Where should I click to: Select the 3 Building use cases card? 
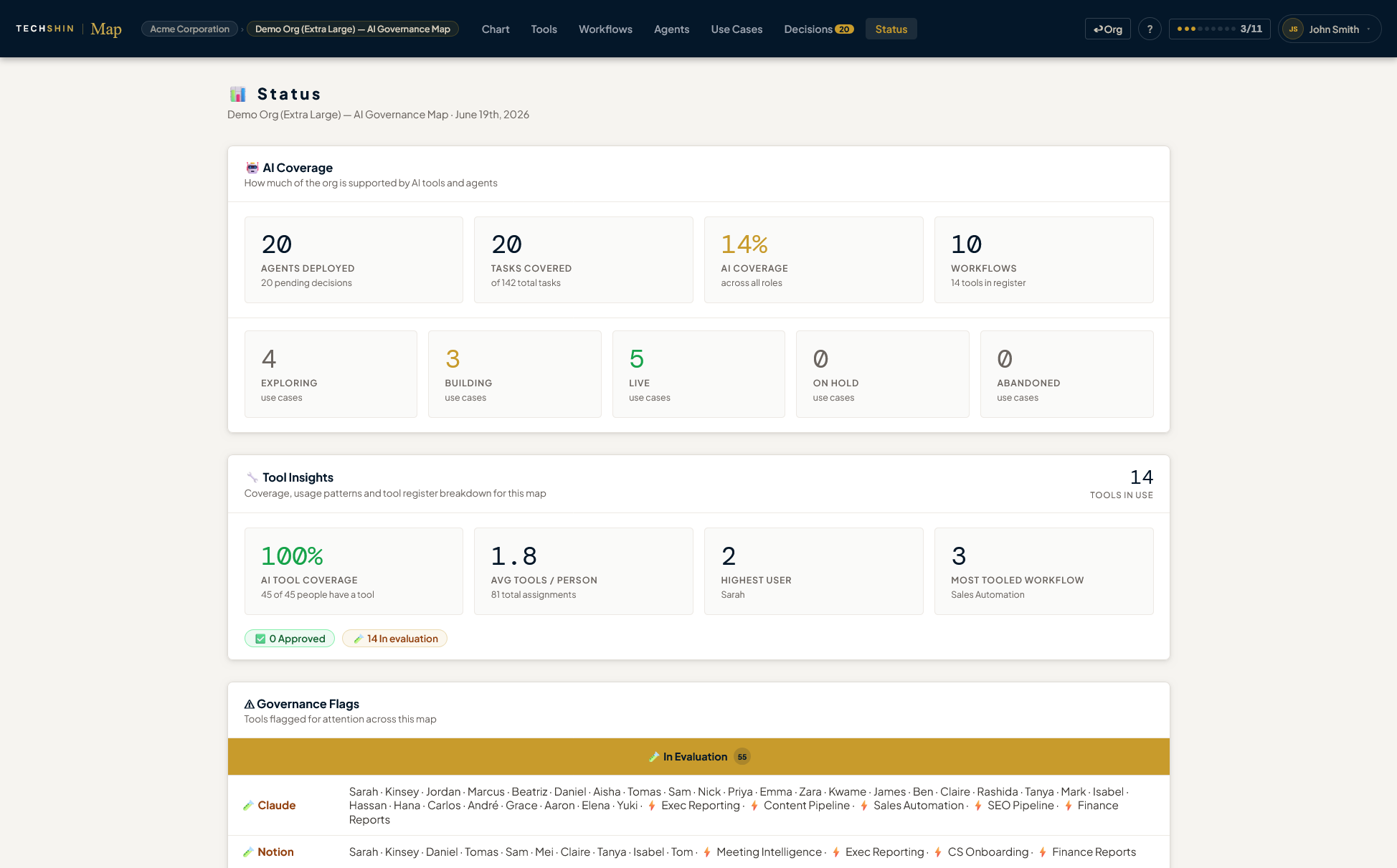click(x=515, y=374)
